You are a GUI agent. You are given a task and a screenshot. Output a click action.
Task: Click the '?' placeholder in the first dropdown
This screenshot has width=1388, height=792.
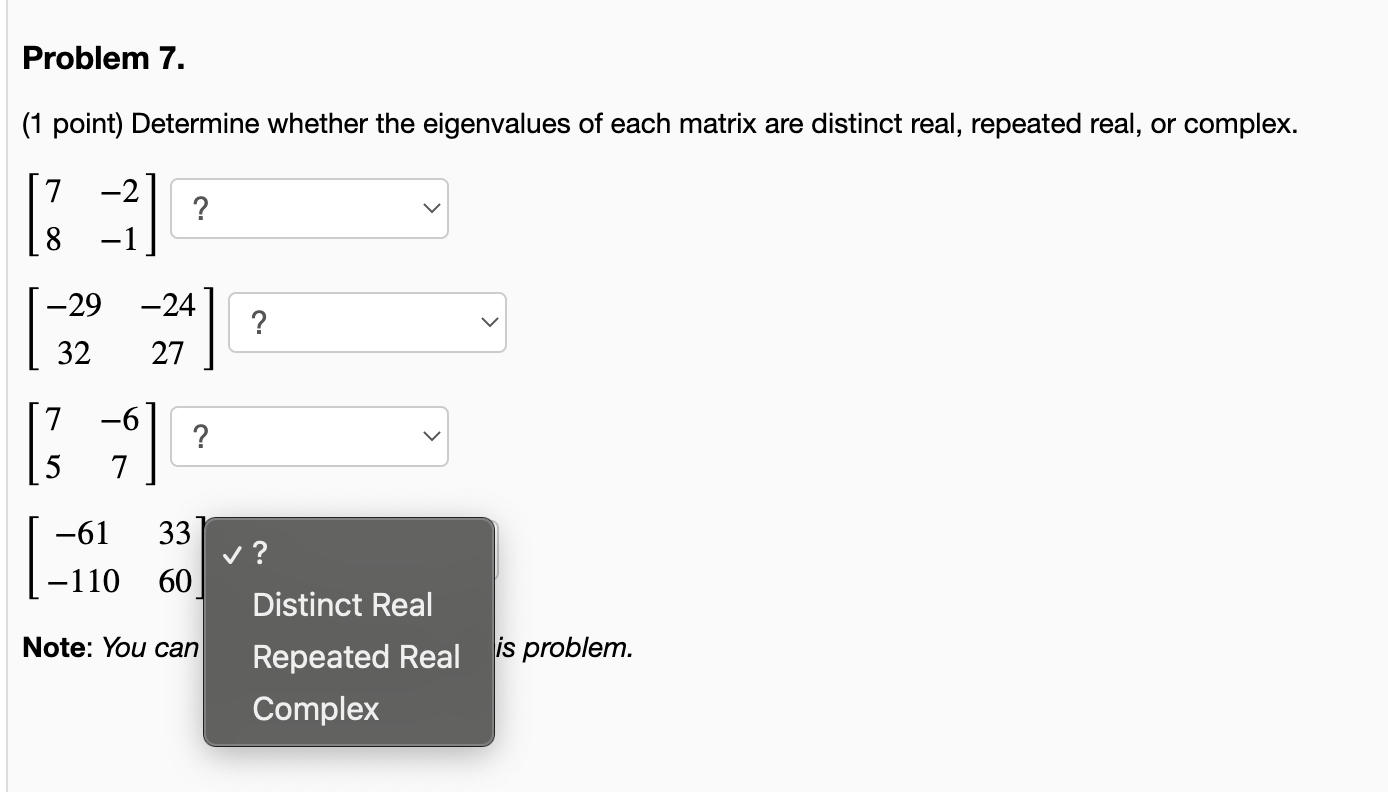coord(199,208)
